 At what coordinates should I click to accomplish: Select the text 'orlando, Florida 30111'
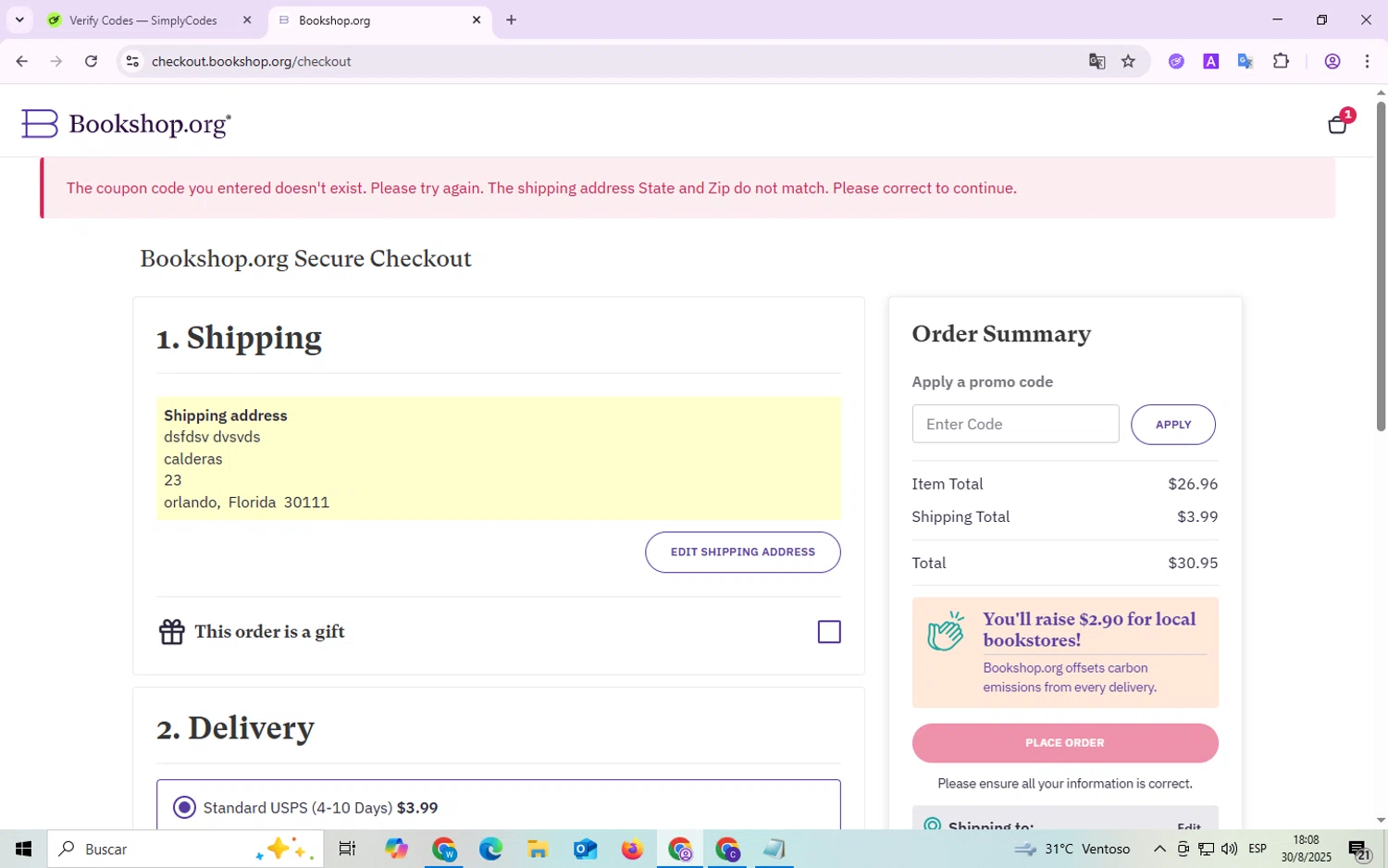coord(247,502)
